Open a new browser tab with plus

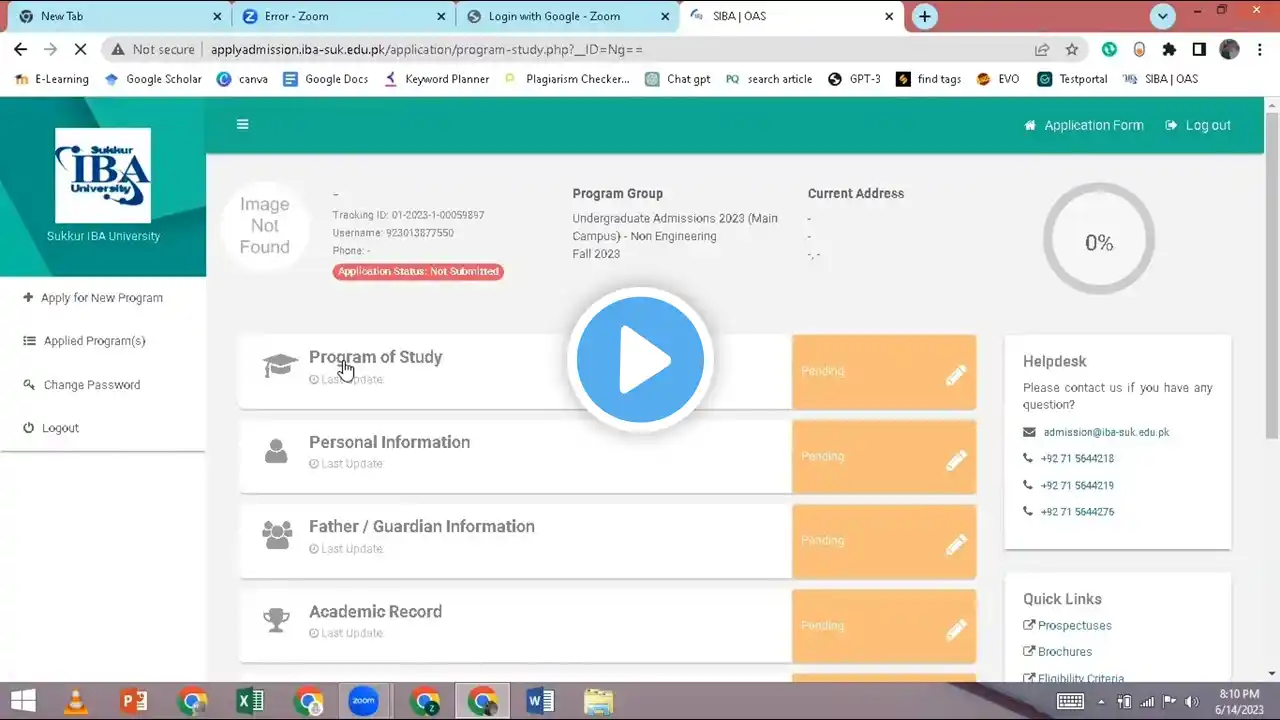[x=925, y=16]
